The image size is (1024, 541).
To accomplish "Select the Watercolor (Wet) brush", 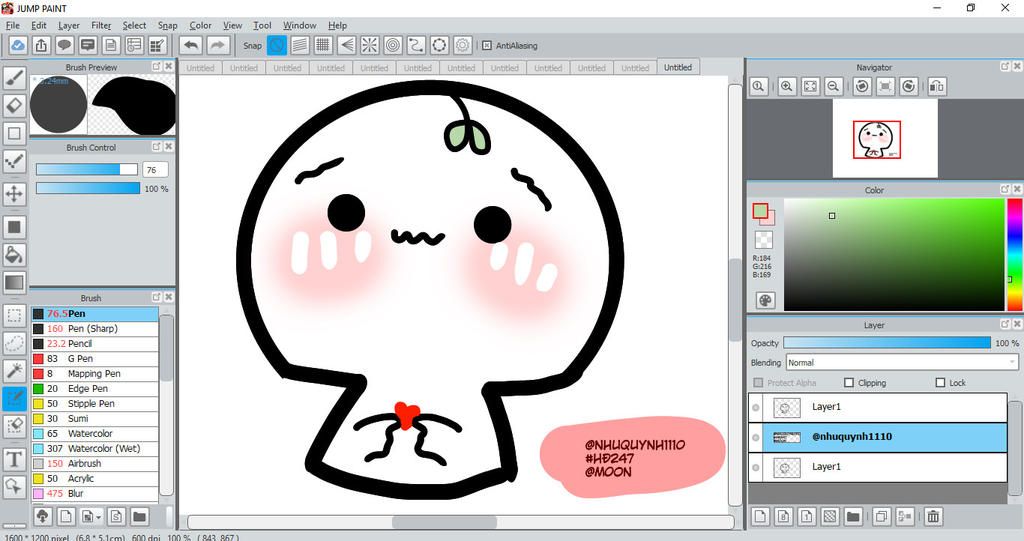I will pos(95,449).
